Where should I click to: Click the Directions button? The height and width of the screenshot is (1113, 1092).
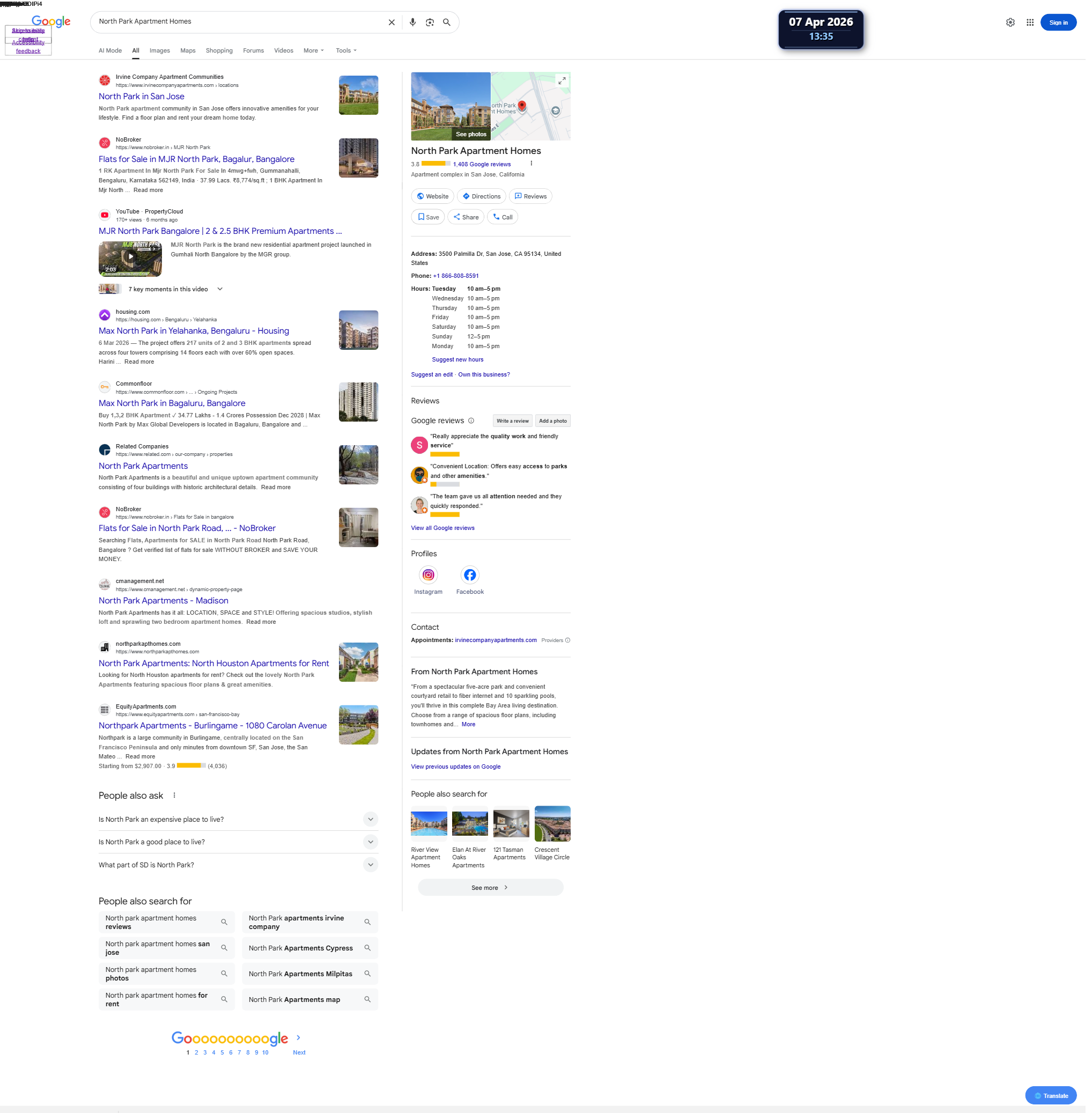(x=481, y=196)
